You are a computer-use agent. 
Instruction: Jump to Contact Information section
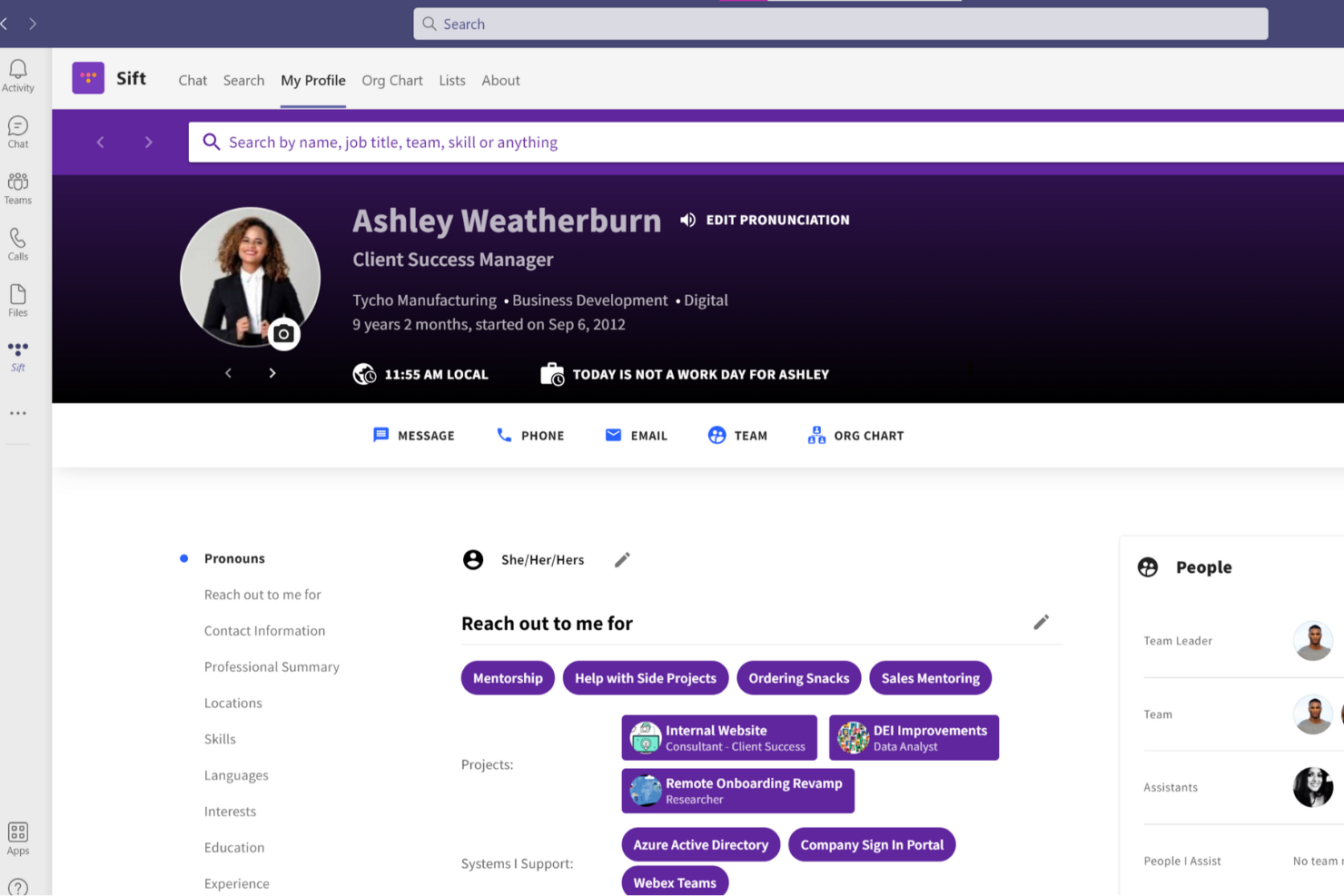[264, 631]
